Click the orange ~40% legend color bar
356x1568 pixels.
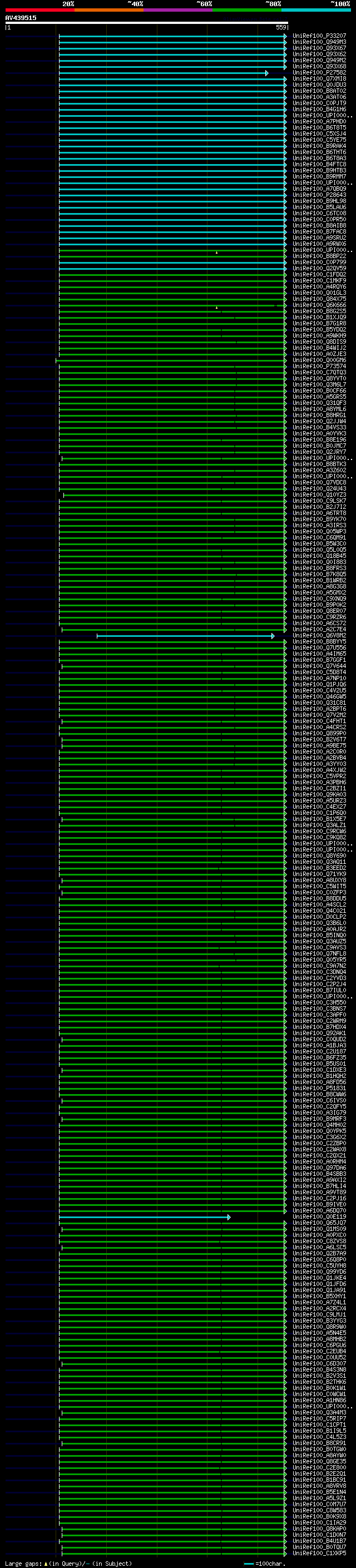[109, 10]
